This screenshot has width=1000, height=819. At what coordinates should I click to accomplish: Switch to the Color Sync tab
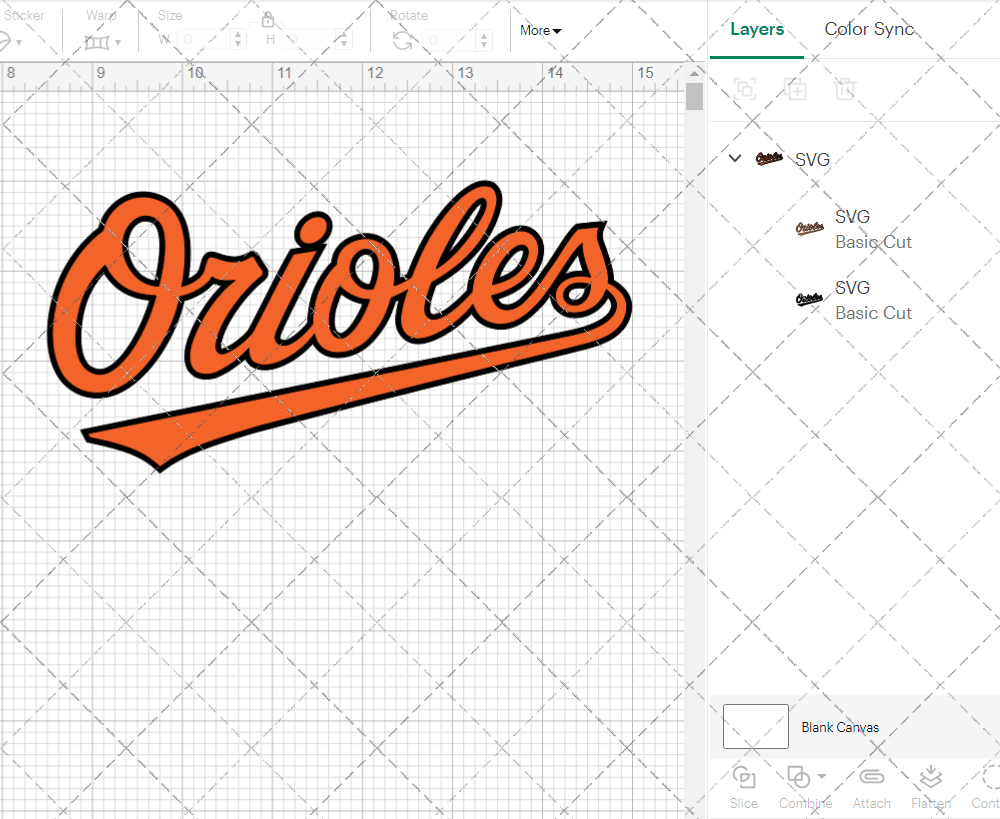click(x=868, y=29)
